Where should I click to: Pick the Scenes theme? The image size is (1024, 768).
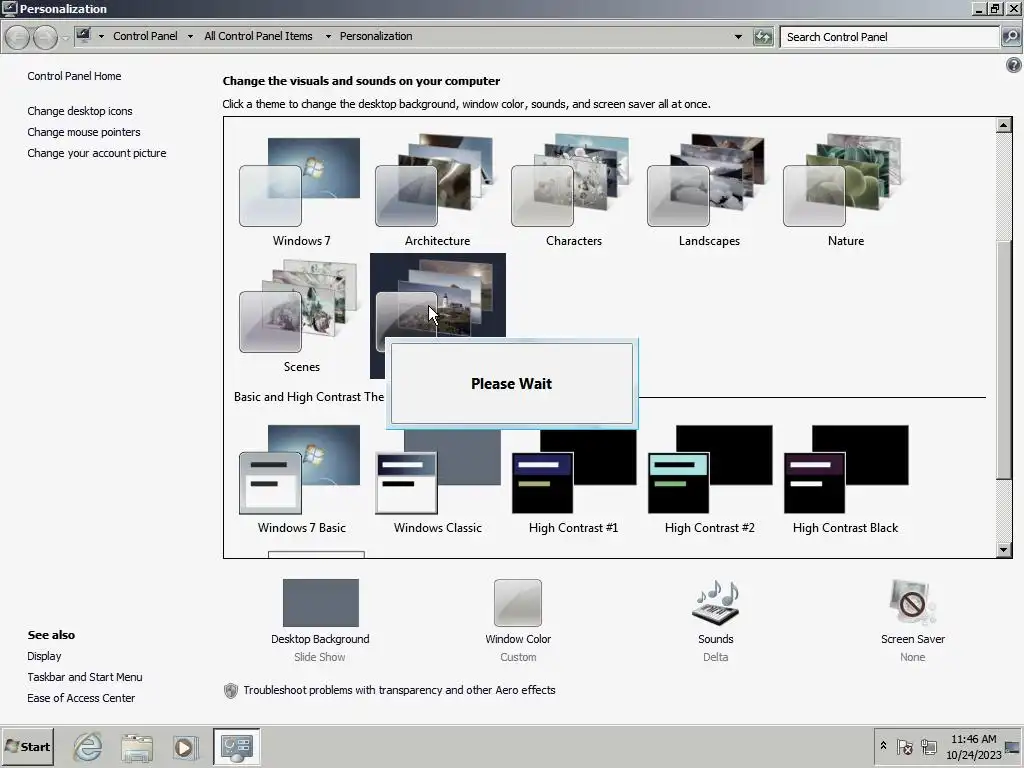point(301,316)
